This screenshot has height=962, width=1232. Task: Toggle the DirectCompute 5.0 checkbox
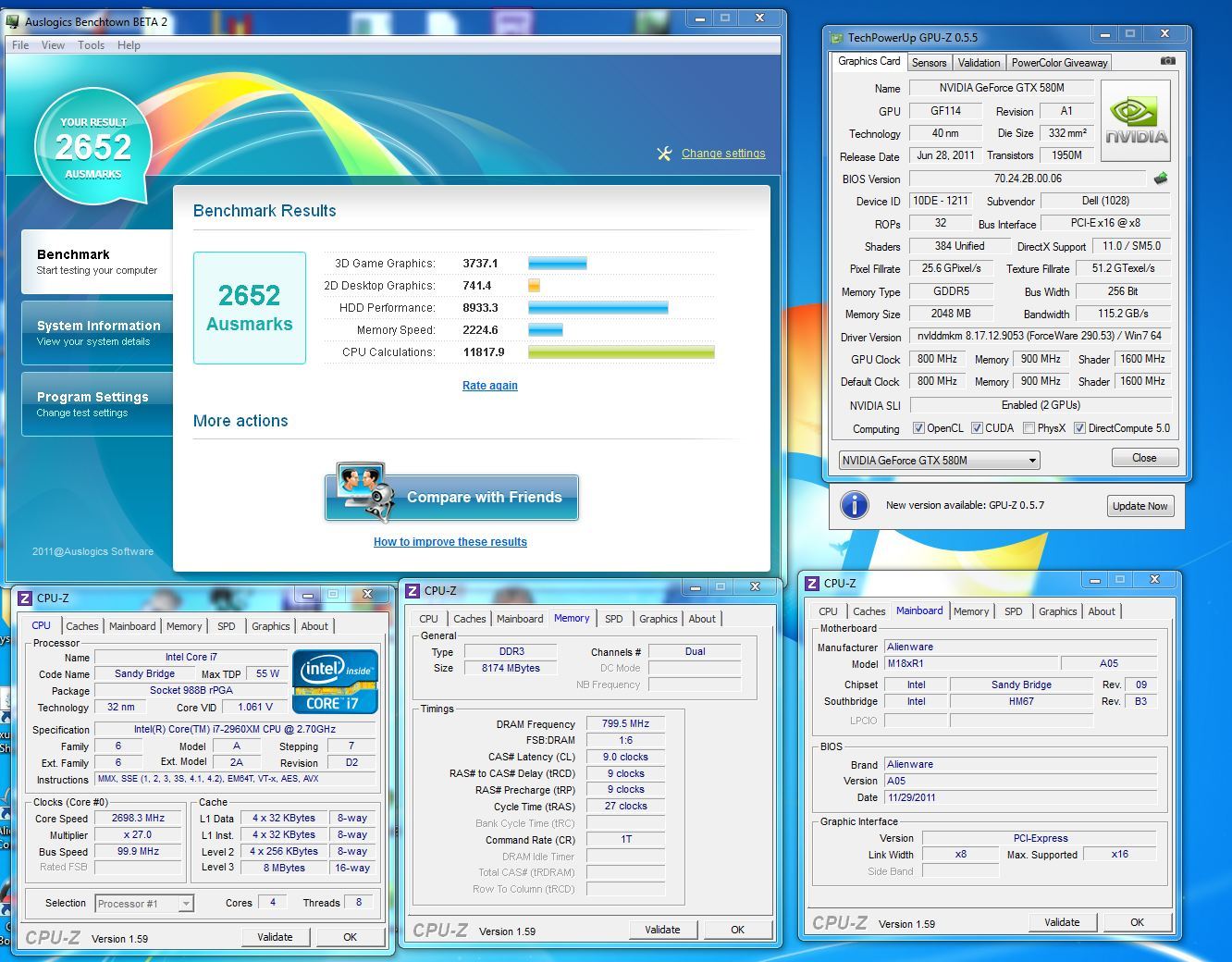[x=1079, y=428]
